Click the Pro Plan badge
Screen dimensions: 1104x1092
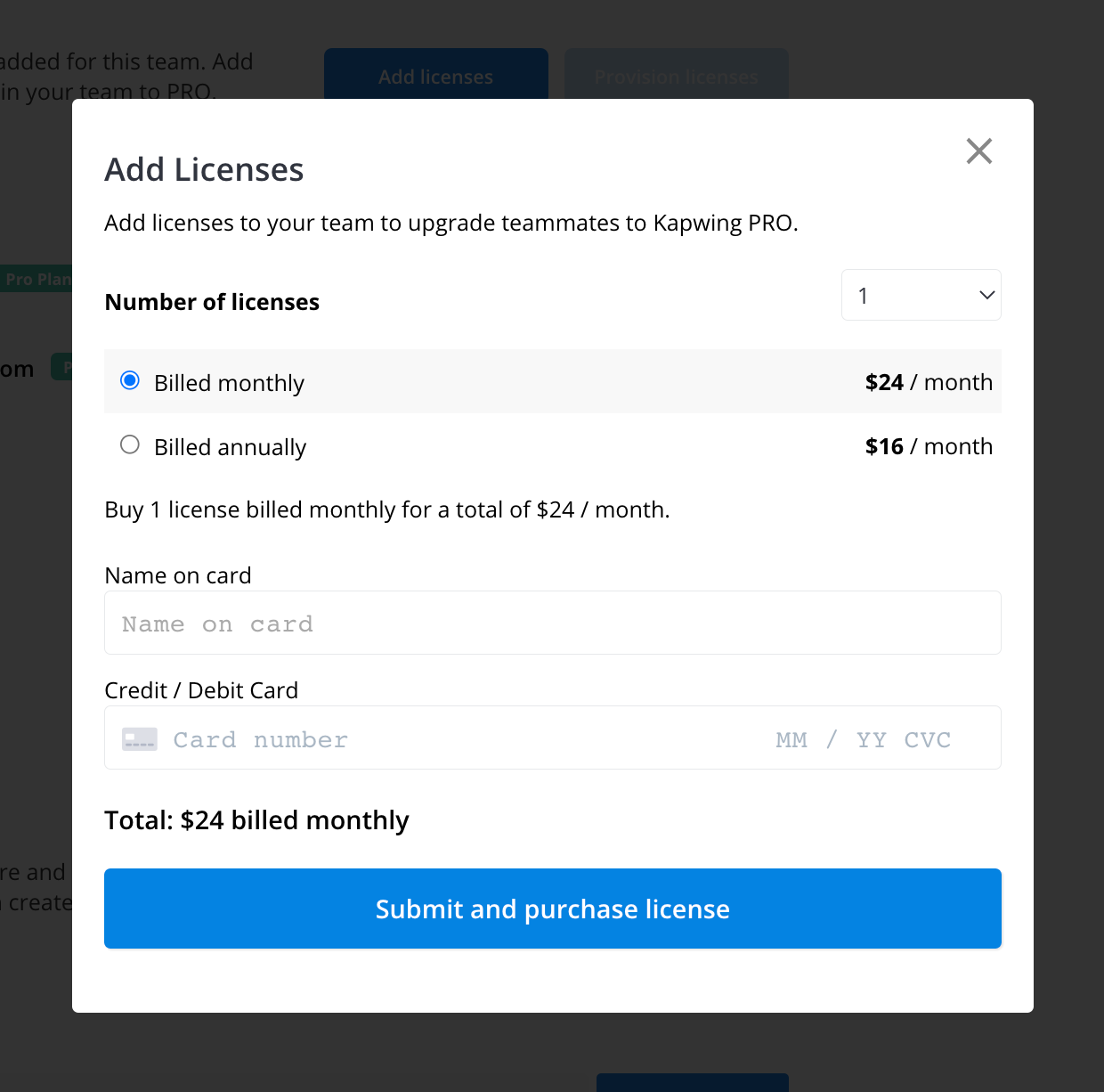37,279
